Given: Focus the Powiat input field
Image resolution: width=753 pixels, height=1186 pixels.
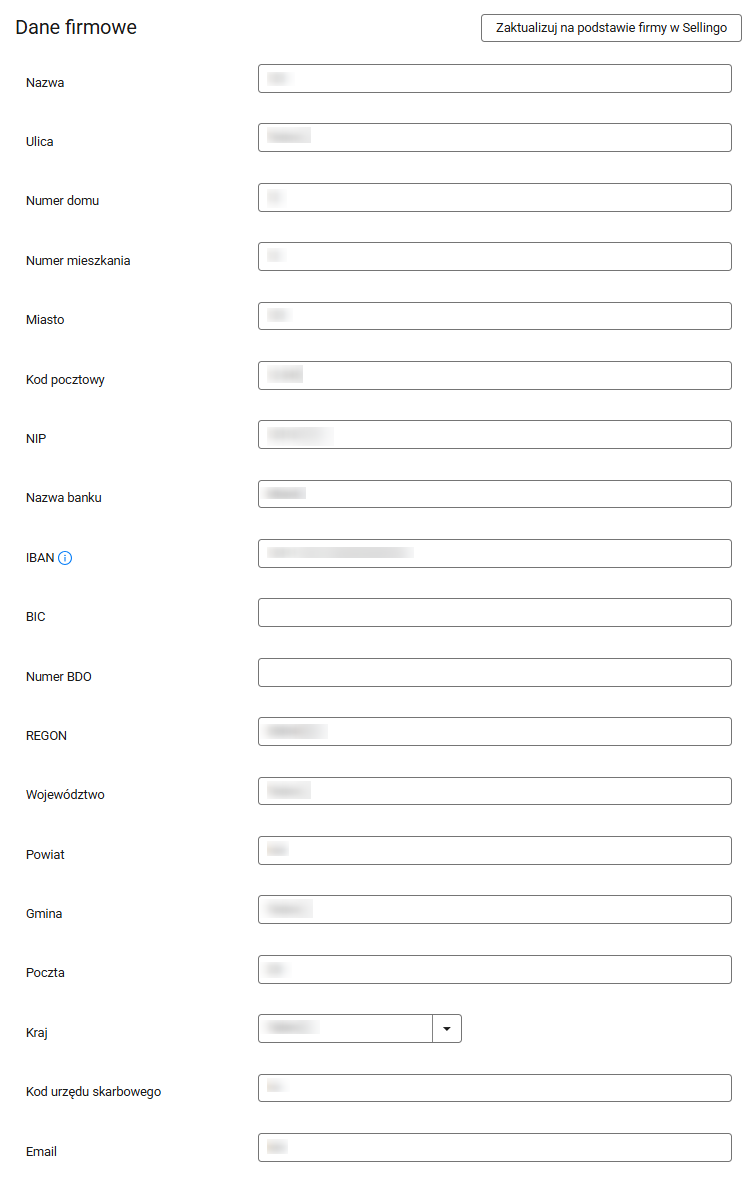Looking at the screenshot, I should [x=494, y=851].
